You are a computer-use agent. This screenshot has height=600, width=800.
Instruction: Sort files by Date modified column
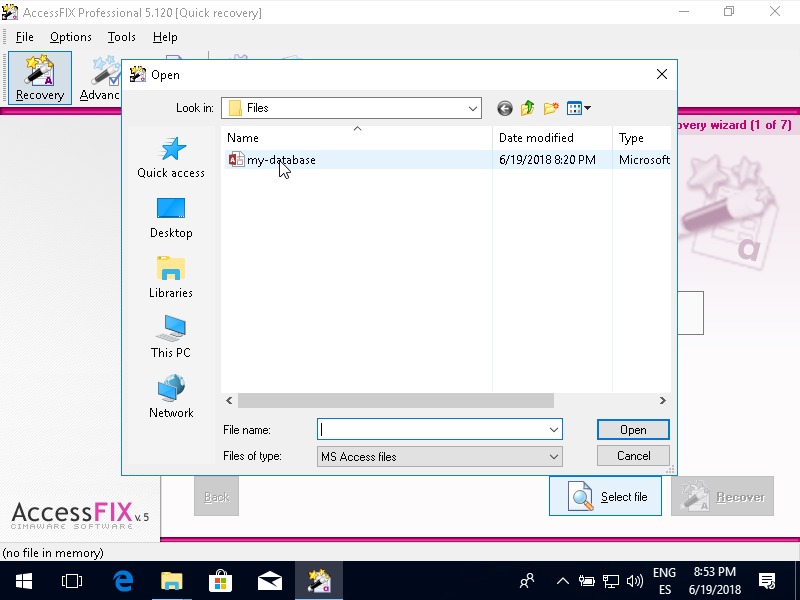pyautogui.click(x=536, y=138)
